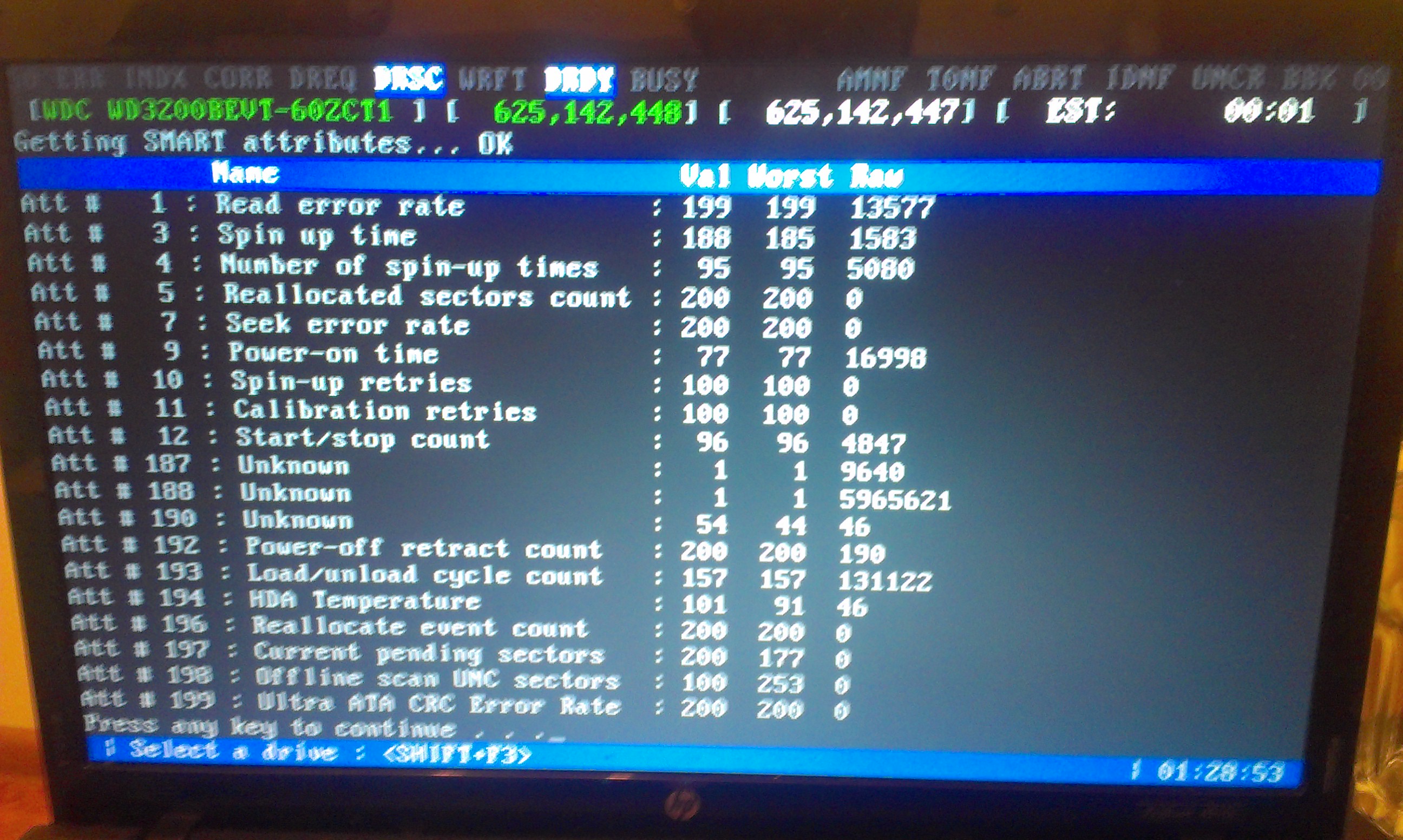Select the 'Read error rate' attribute name
The width and height of the screenshot is (1403, 840).
[x=340, y=205]
